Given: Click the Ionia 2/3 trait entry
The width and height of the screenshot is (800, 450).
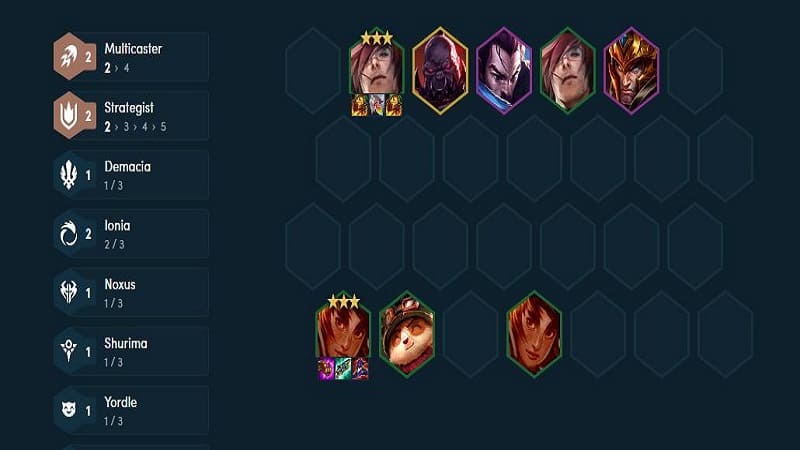Looking at the screenshot, I should 132,234.
